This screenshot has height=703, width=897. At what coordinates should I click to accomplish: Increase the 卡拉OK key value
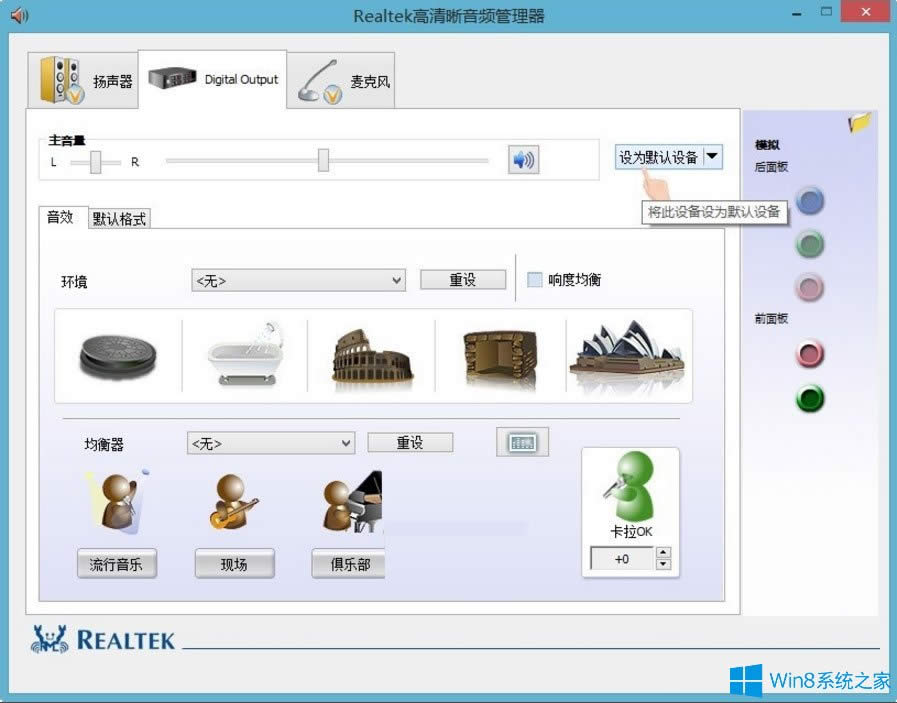(x=663, y=553)
